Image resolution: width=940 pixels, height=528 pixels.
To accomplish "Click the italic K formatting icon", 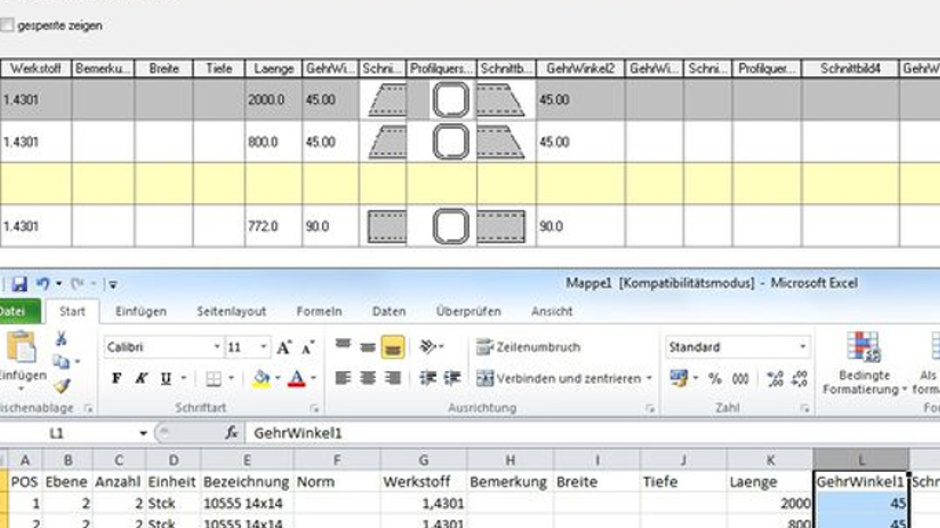I will click(x=142, y=379).
